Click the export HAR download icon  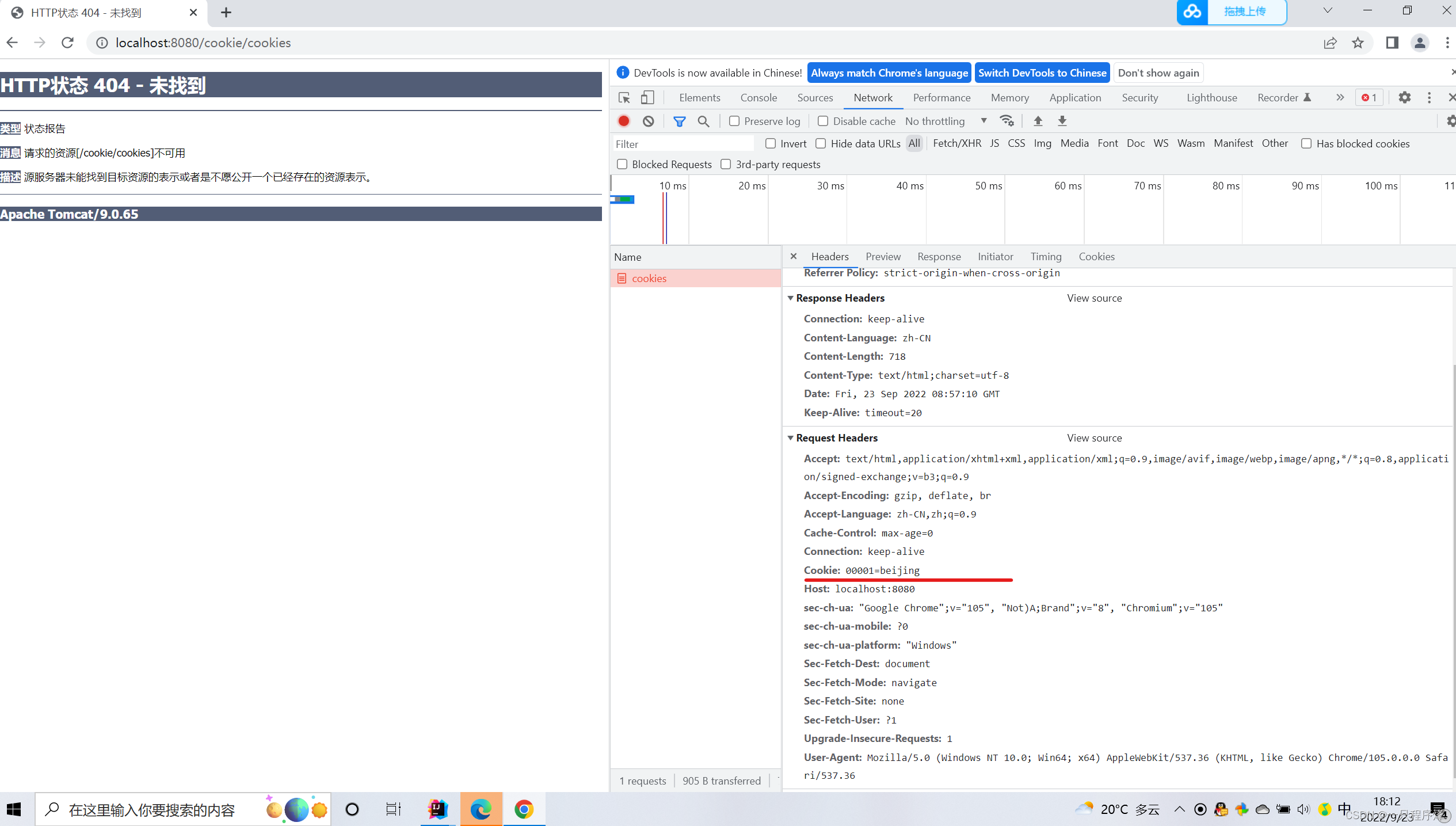pyautogui.click(x=1062, y=121)
